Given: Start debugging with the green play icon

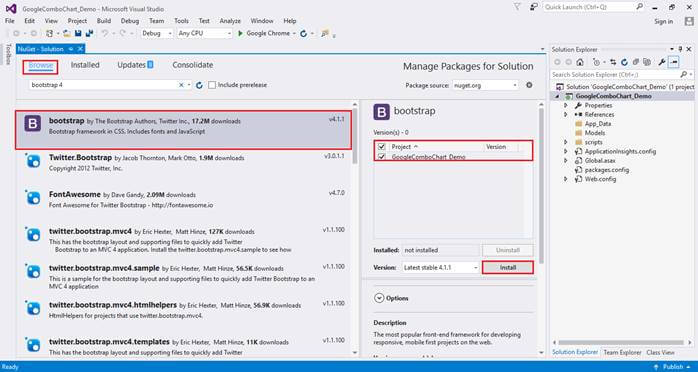Looking at the screenshot, I should point(240,33).
